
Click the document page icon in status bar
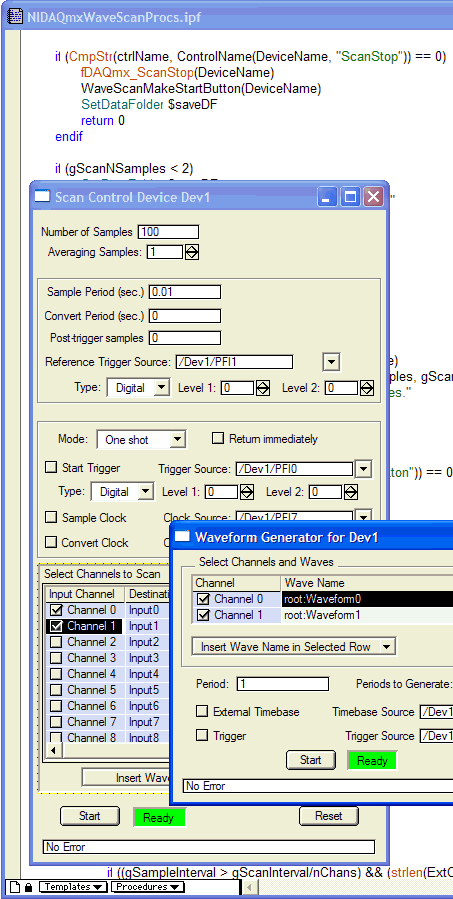coord(15,886)
